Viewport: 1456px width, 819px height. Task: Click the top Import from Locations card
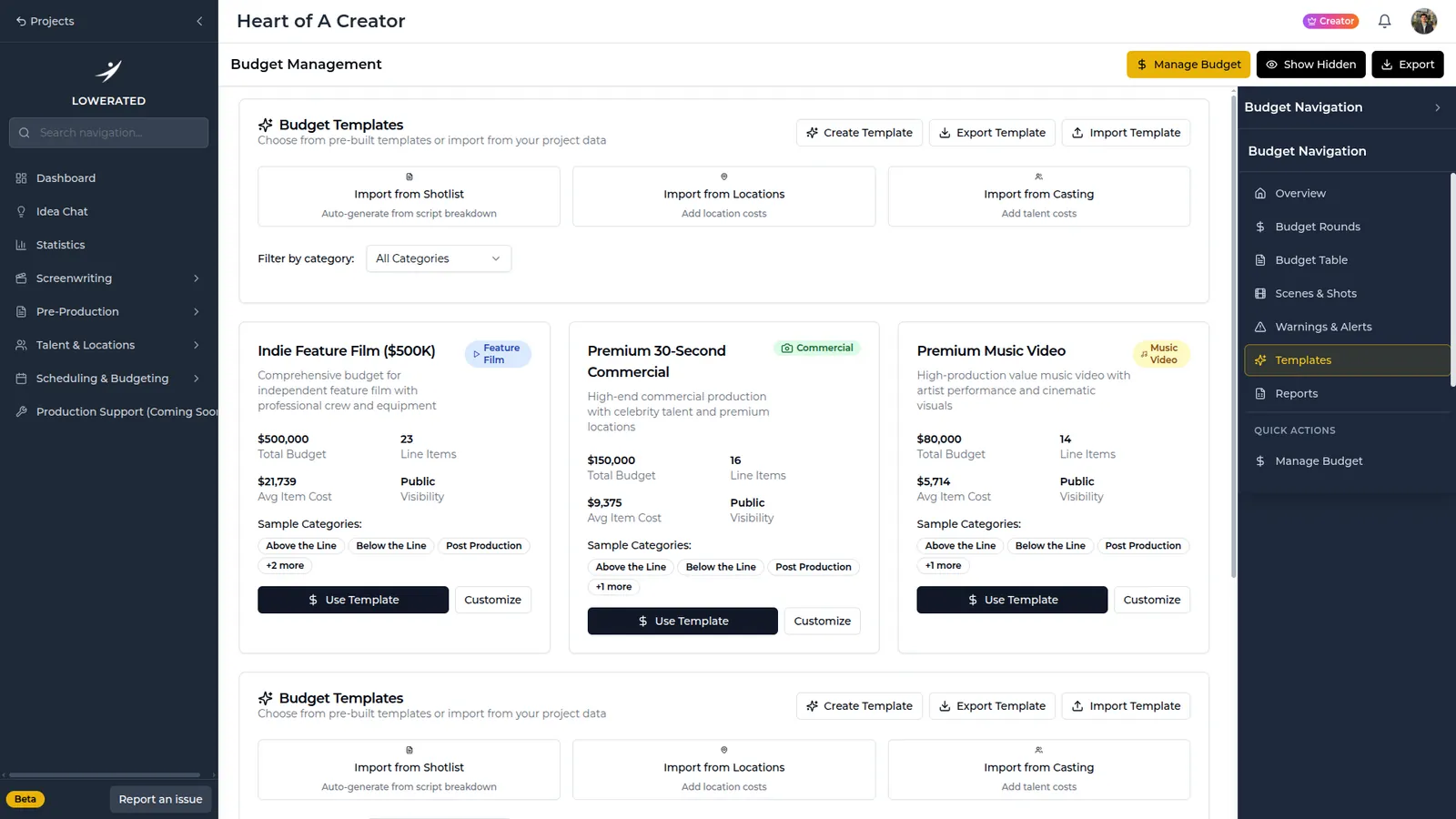pyautogui.click(x=723, y=197)
